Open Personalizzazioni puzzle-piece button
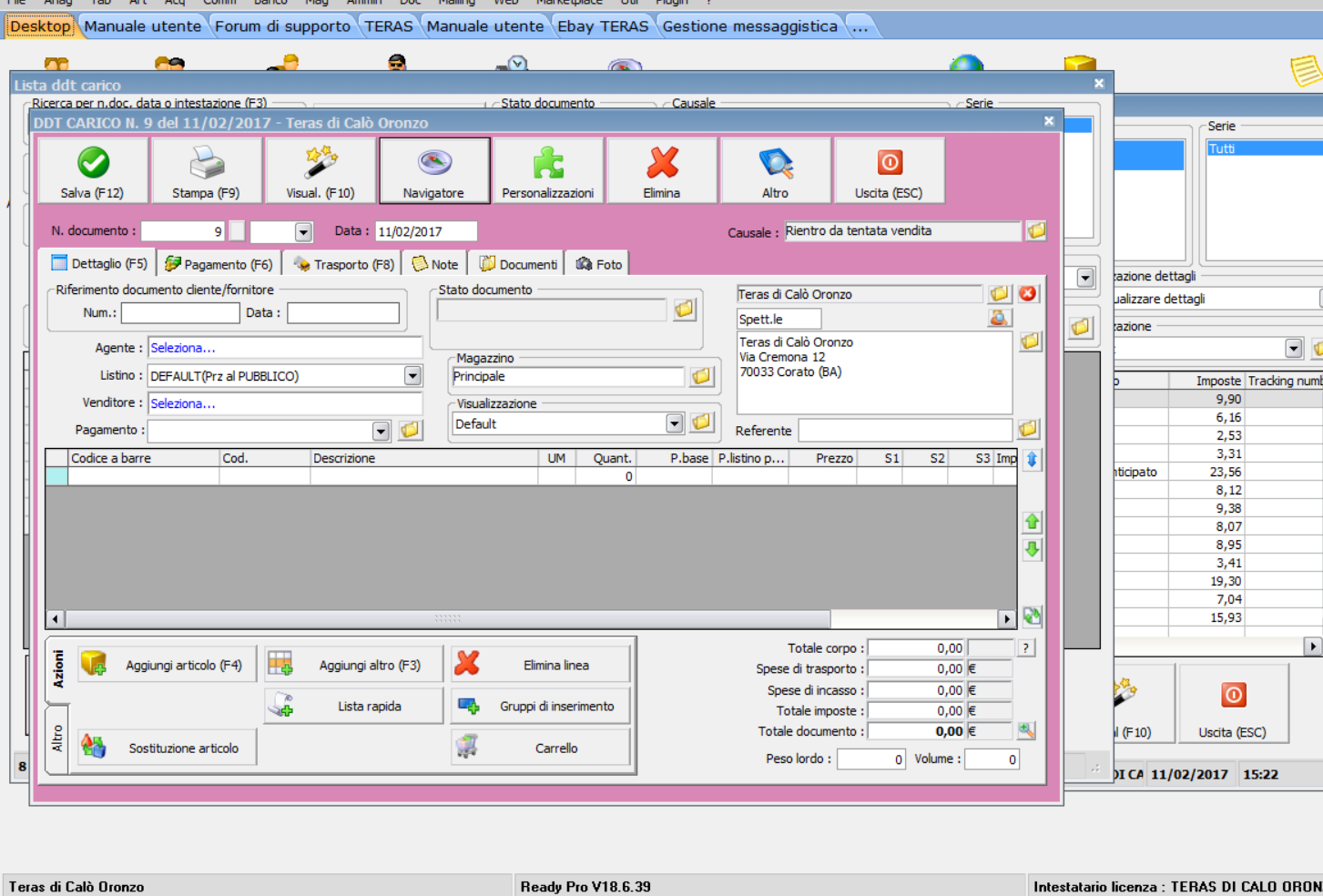 pyautogui.click(x=548, y=170)
